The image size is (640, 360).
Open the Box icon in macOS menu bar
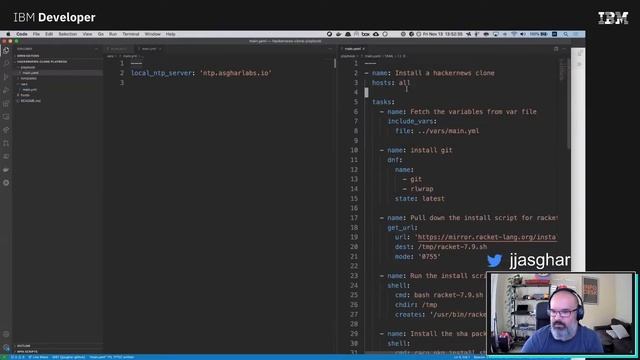click(x=365, y=34)
